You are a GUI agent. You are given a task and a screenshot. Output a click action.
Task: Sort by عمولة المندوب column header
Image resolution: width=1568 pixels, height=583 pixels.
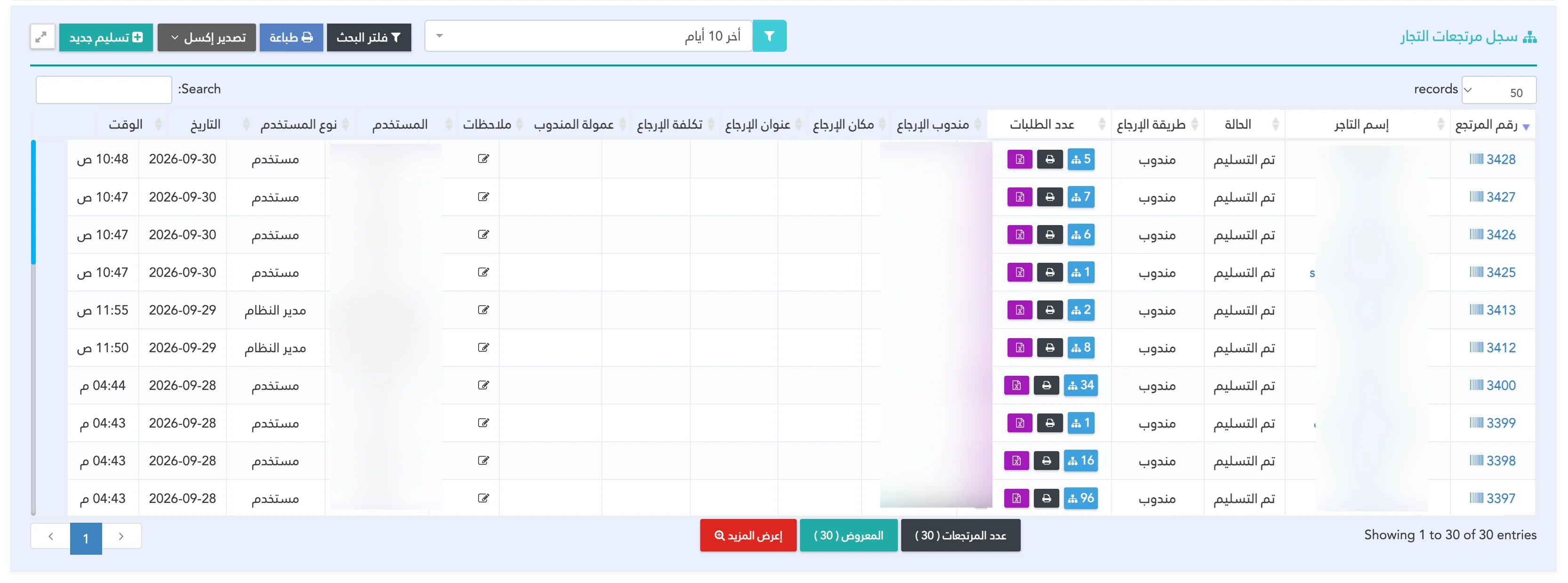pyautogui.click(x=578, y=125)
